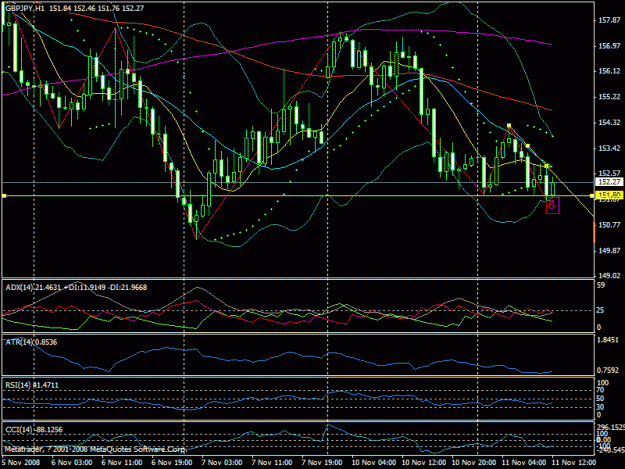Viewport: 625px width, 469px height.
Task: Click the 7 Nov 11:00 time label
Action: [x=271, y=463]
